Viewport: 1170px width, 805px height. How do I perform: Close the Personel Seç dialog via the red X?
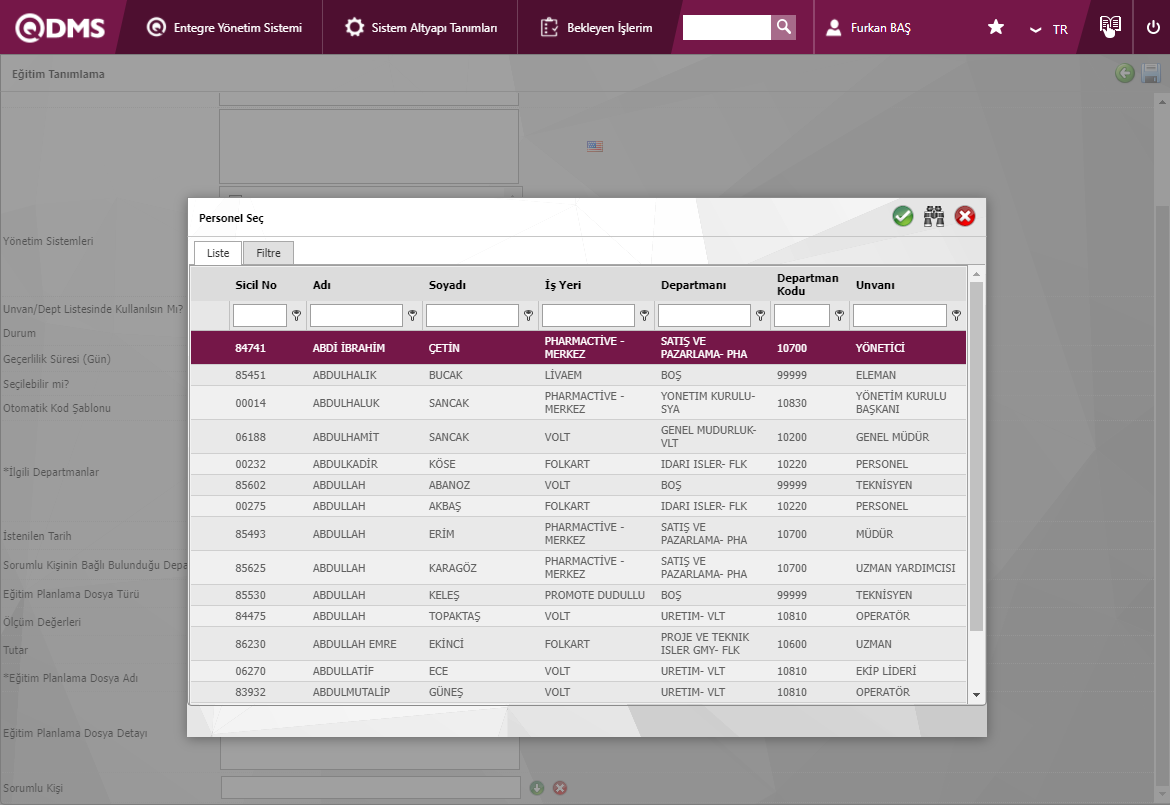965,217
